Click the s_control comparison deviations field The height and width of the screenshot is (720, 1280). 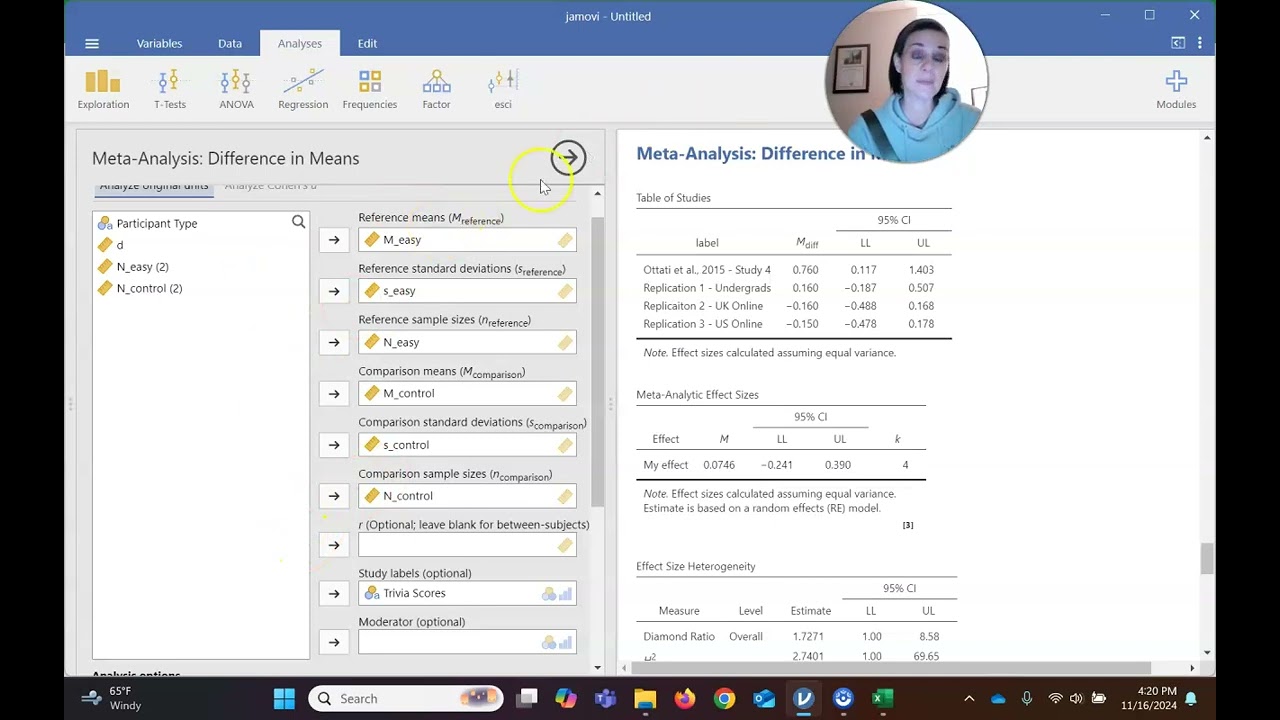(467, 445)
